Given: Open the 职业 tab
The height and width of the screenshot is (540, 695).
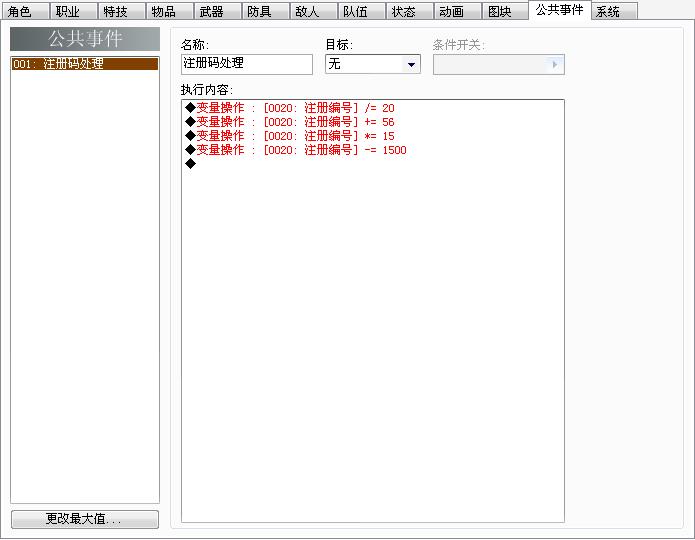Looking at the screenshot, I should (73, 11).
